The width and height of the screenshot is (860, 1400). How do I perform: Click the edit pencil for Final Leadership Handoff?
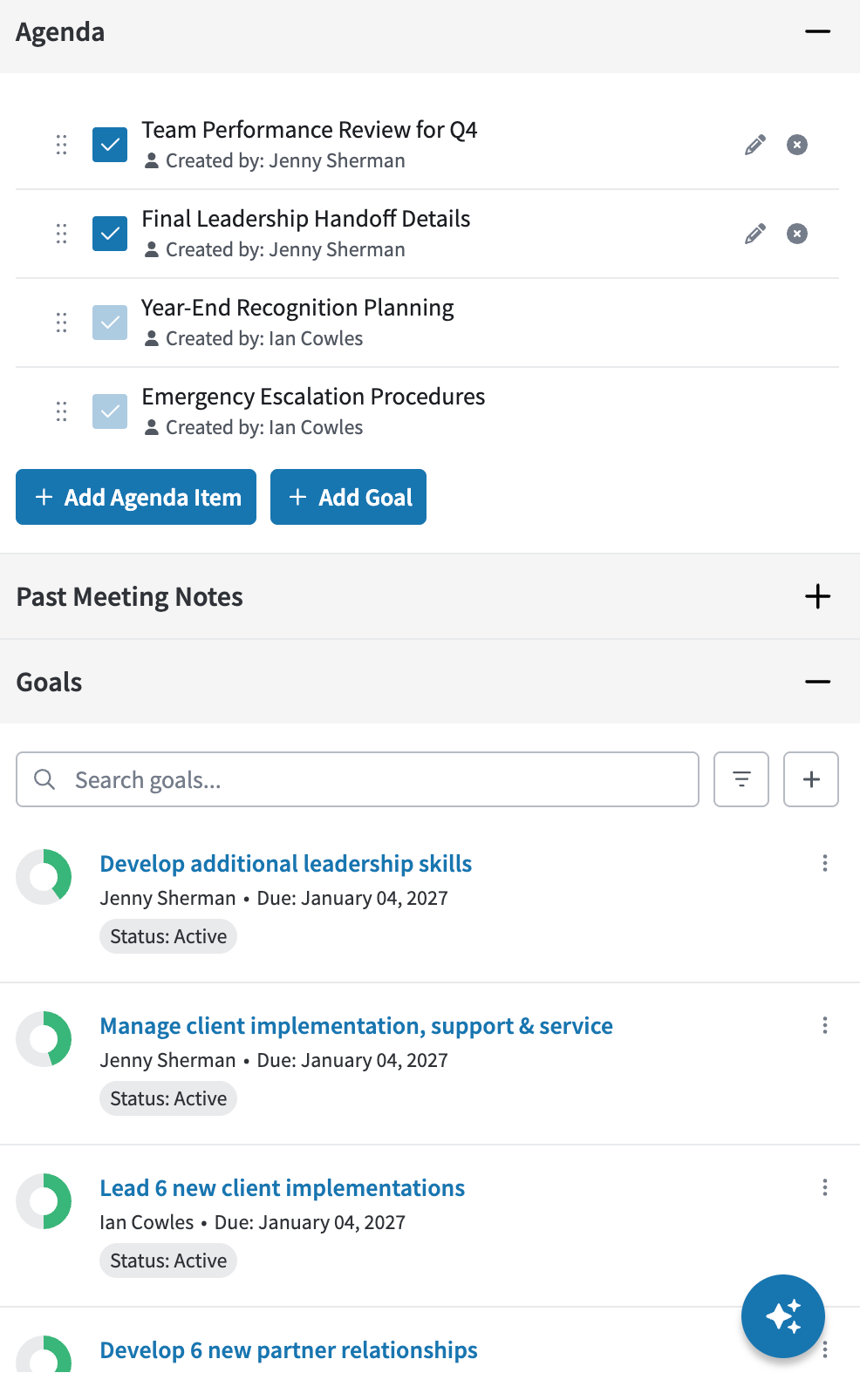pos(755,234)
